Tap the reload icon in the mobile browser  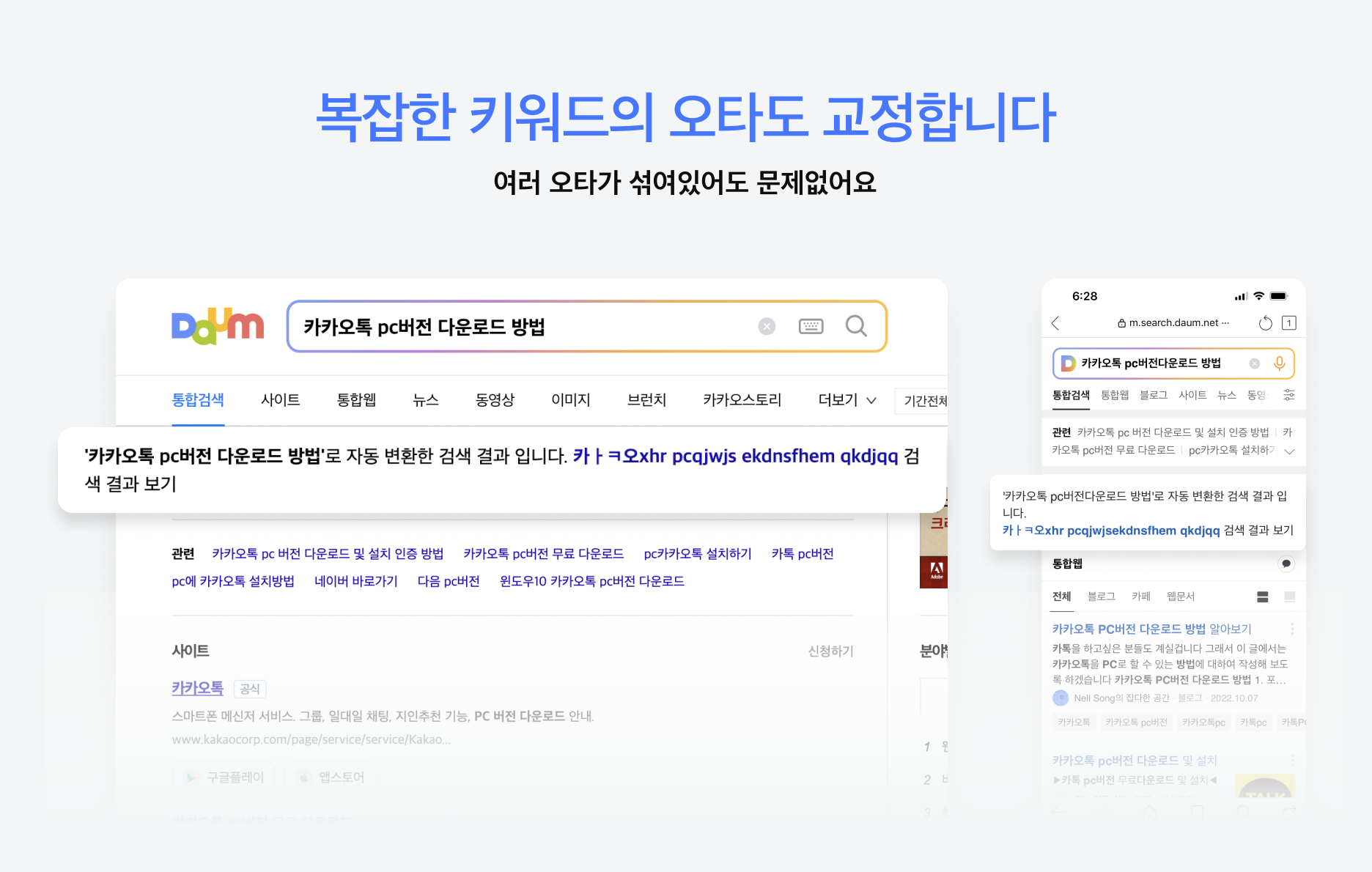click(x=1265, y=323)
